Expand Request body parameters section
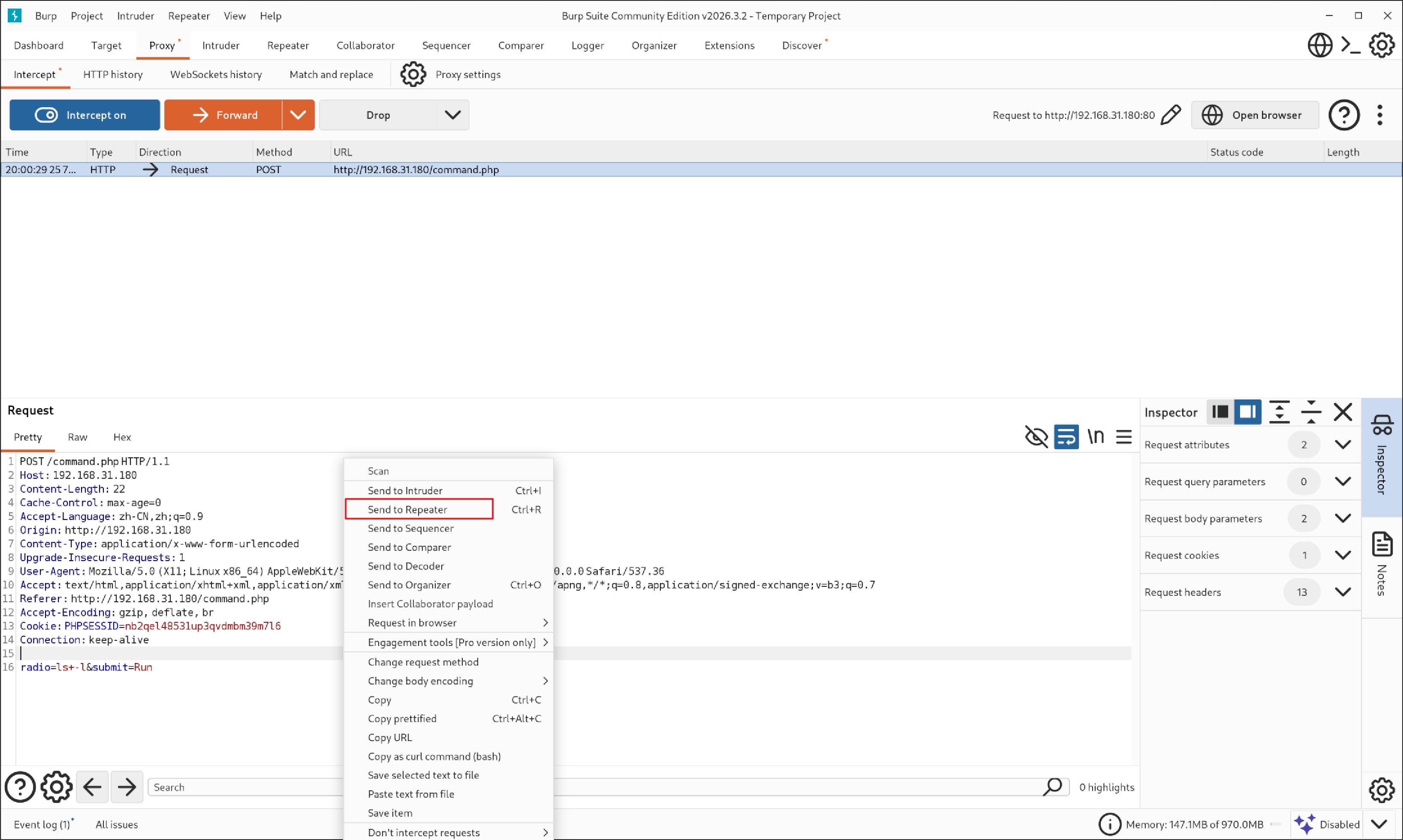 coord(1343,518)
